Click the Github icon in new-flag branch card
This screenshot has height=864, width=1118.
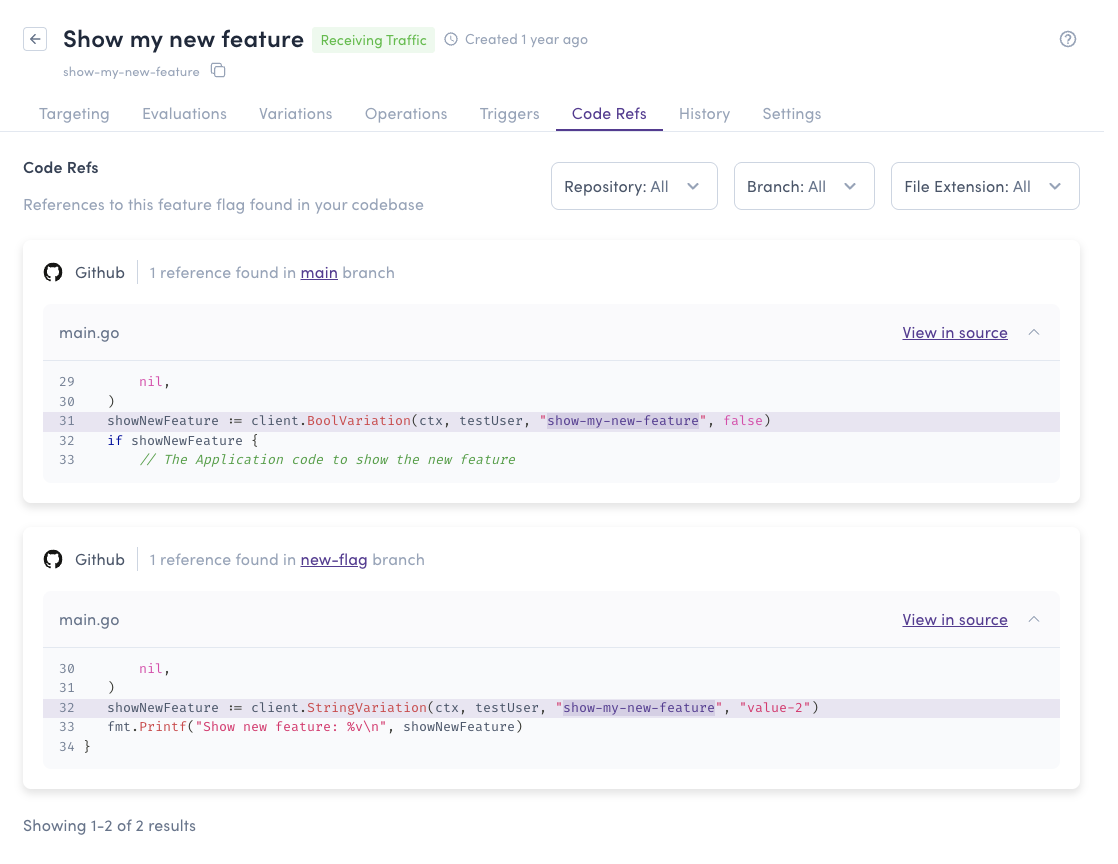[x=53, y=559]
